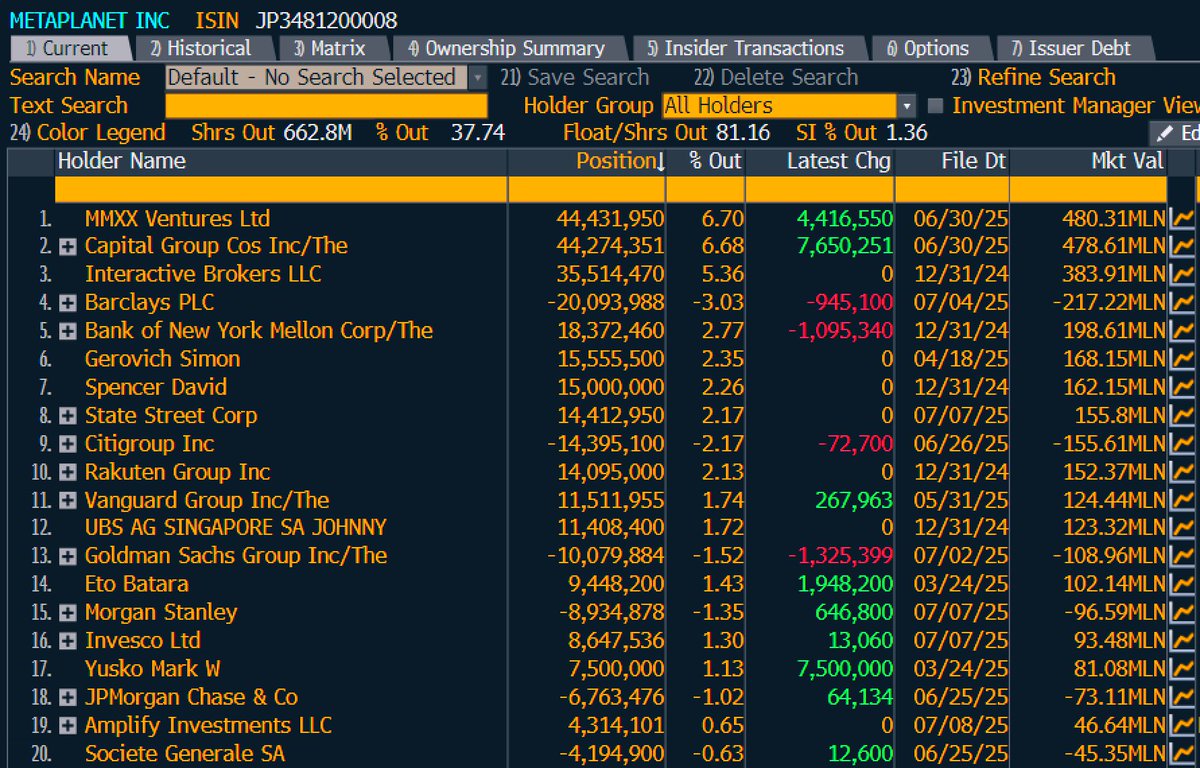Image resolution: width=1200 pixels, height=768 pixels.
Task: Open chart icon for State Street Corp row
Action: click(x=1181, y=415)
